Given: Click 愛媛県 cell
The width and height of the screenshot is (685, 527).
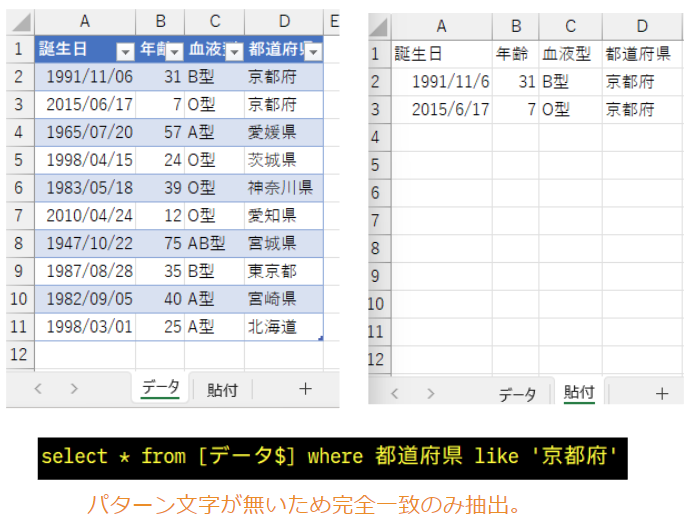Looking at the screenshot, I should coord(284,132).
